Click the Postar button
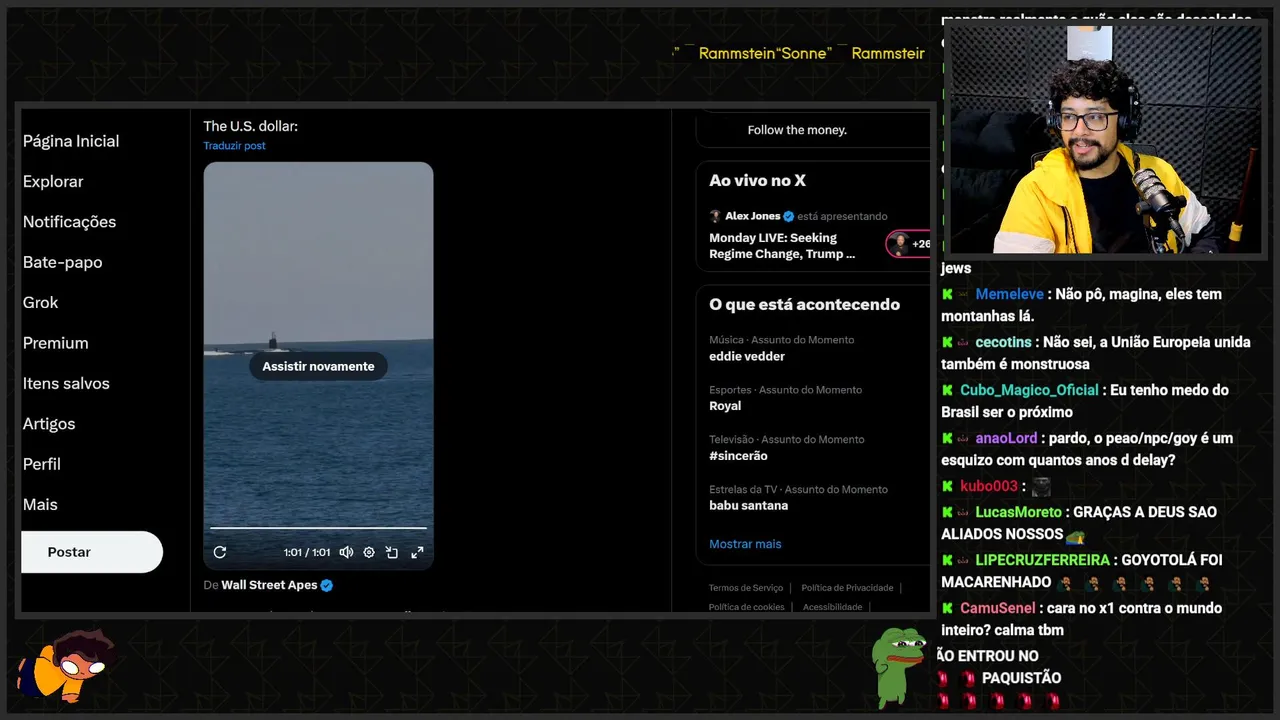1280x720 pixels. coord(92,552)
